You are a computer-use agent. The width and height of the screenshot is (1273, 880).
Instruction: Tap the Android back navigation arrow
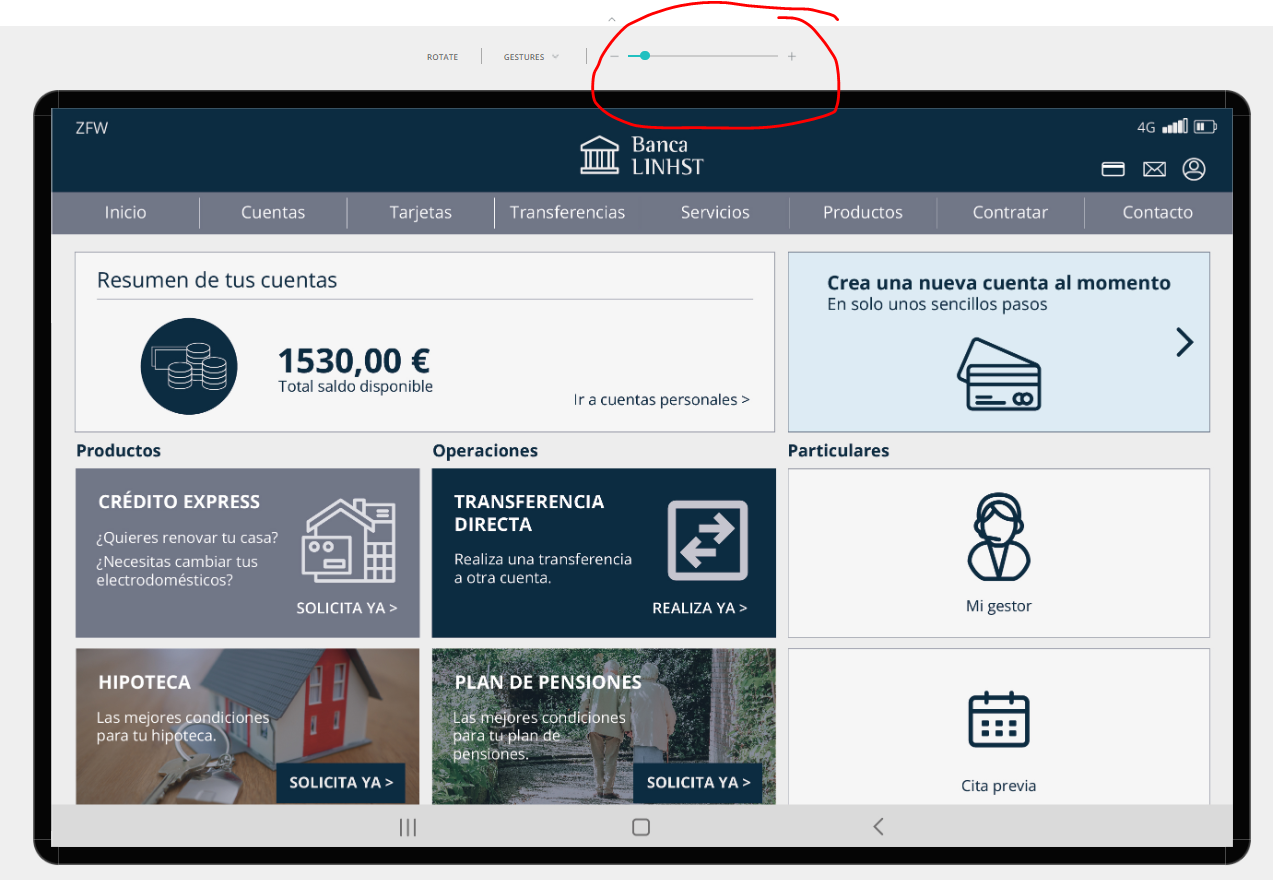878,827
